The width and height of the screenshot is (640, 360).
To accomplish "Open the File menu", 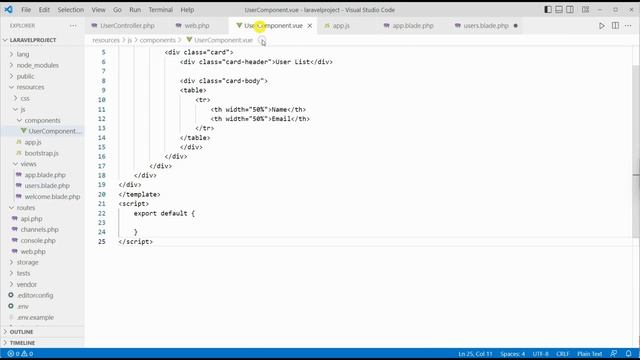I will pos(26,10).
